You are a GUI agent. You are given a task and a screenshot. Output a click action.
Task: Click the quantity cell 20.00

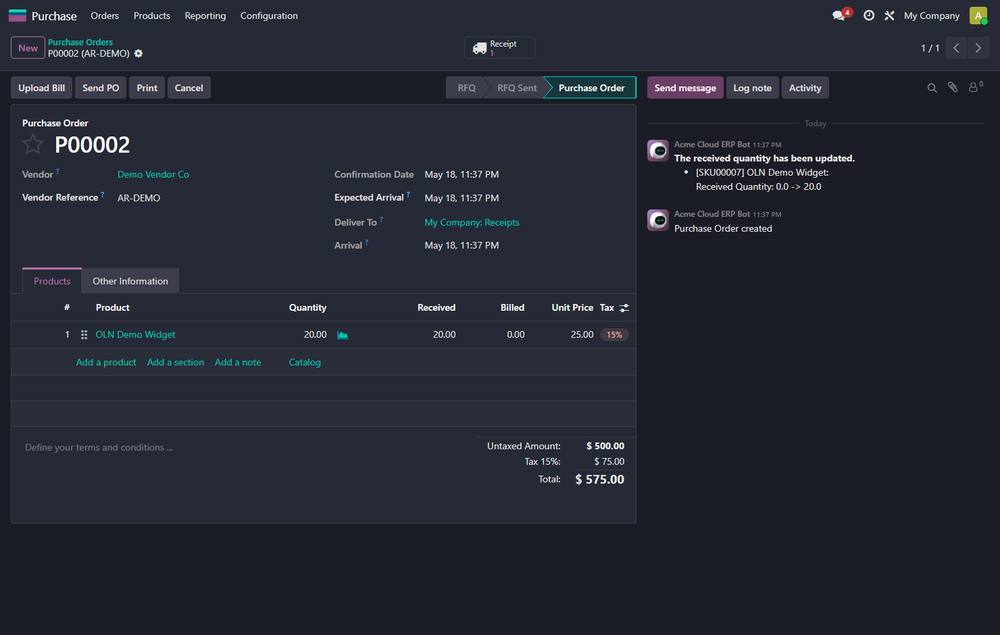(x=315, y=335)
